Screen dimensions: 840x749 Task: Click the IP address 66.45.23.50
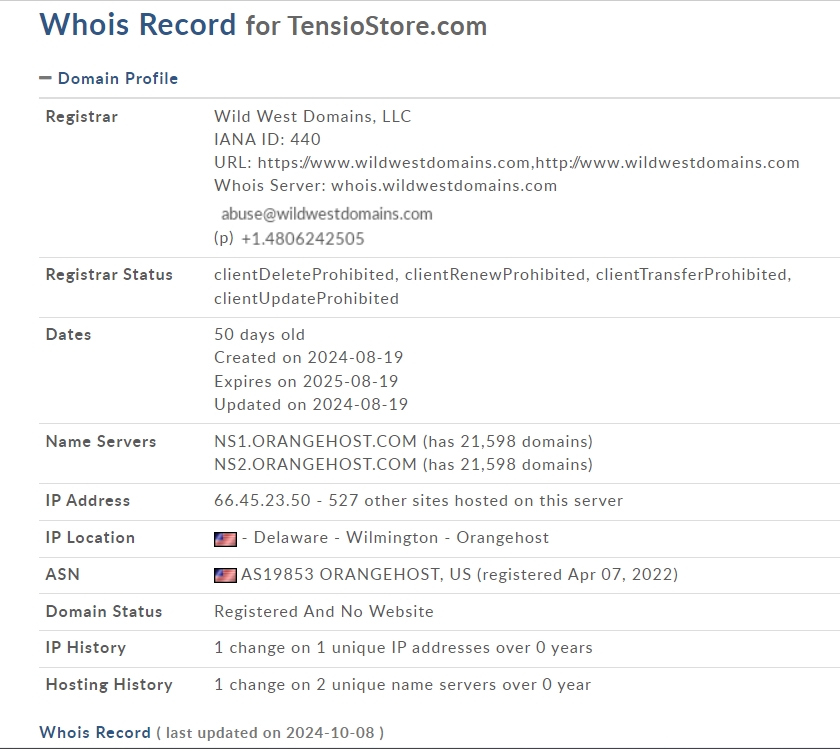coord(262,500)
